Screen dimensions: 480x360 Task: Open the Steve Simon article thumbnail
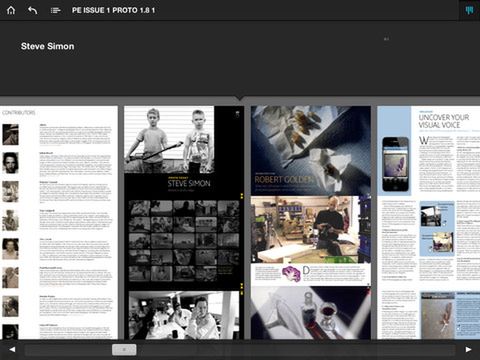(x=184, y=223)
